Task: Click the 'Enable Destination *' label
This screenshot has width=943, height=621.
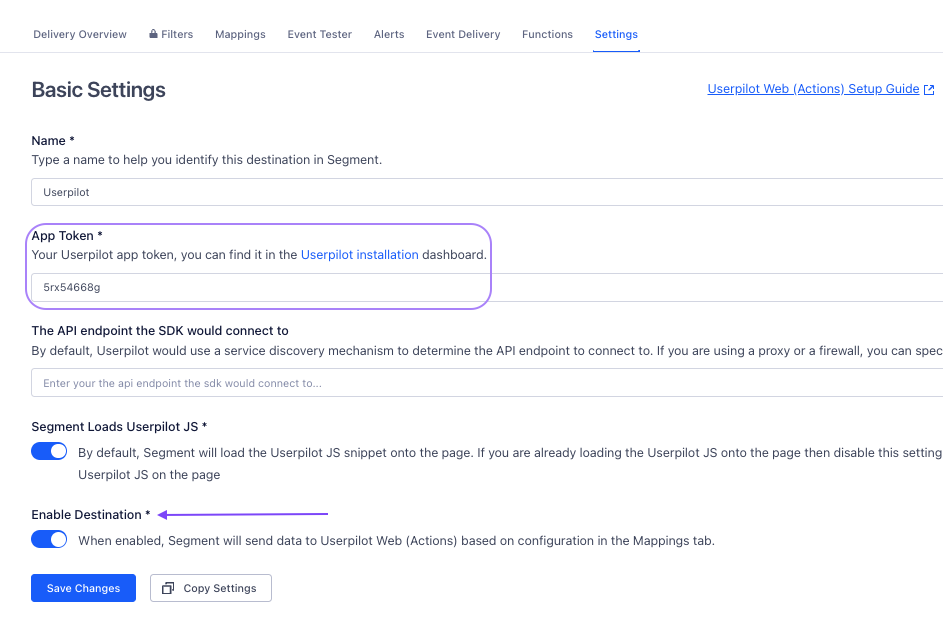Action: 91,515
